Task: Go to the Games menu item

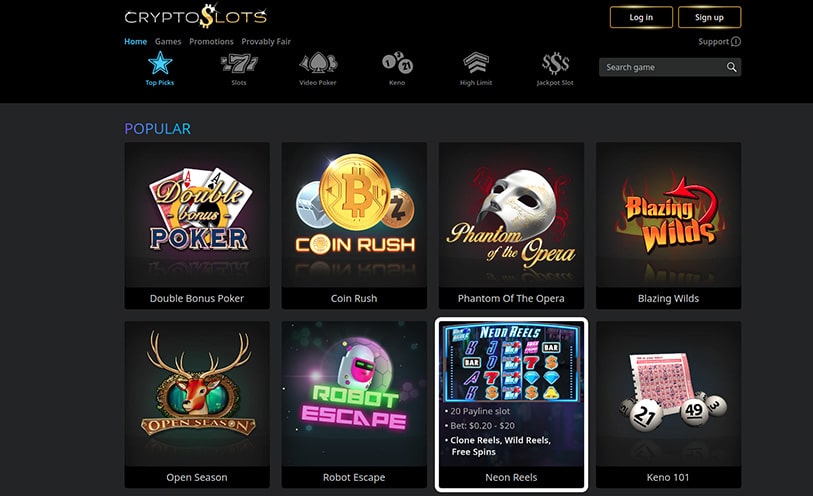Action: (x=168, y=41)
